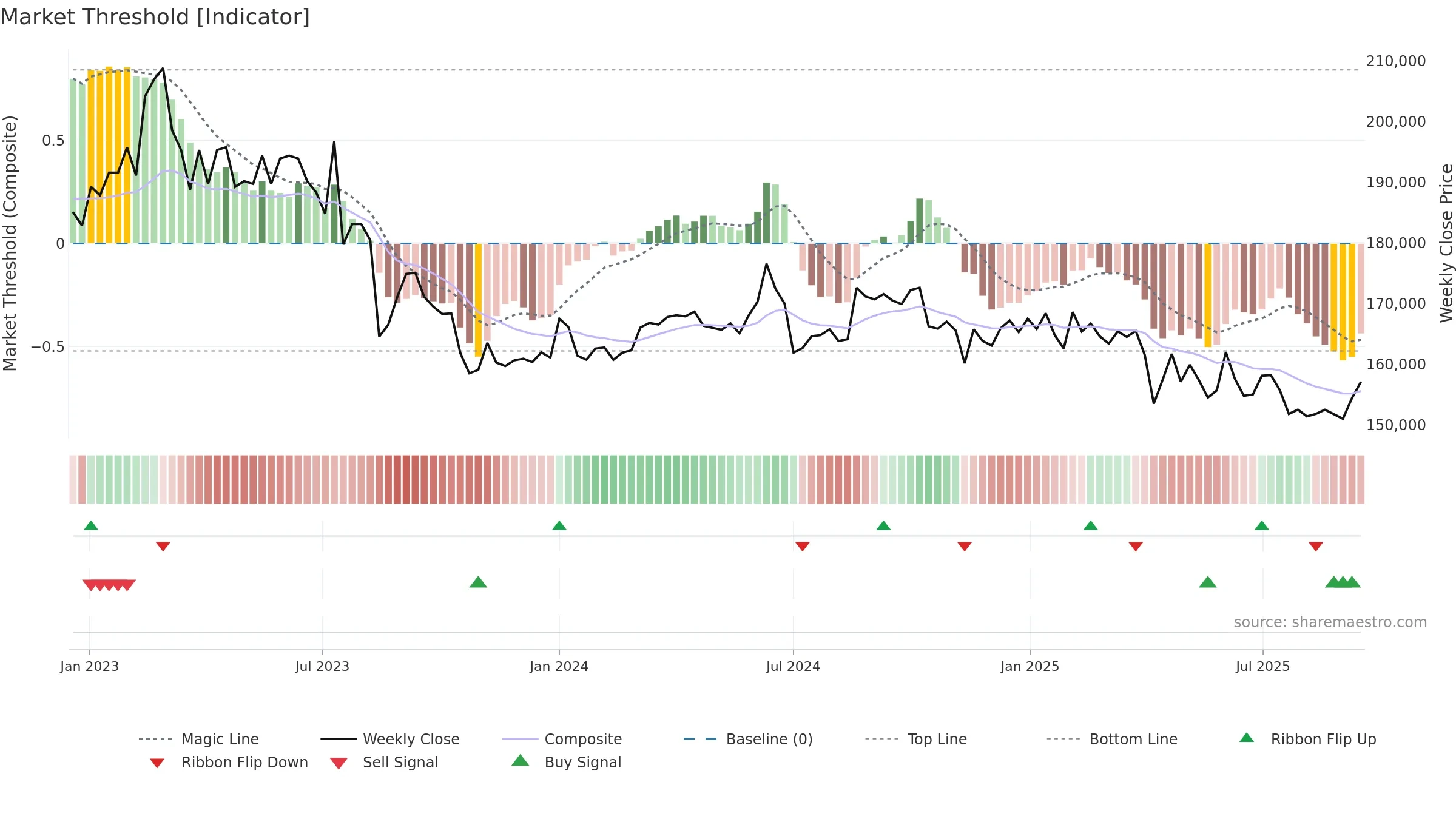This screenshot has width=1456, height=819.
Task: Click the 170,000 price axis label
Action: tap(1396, 304)
